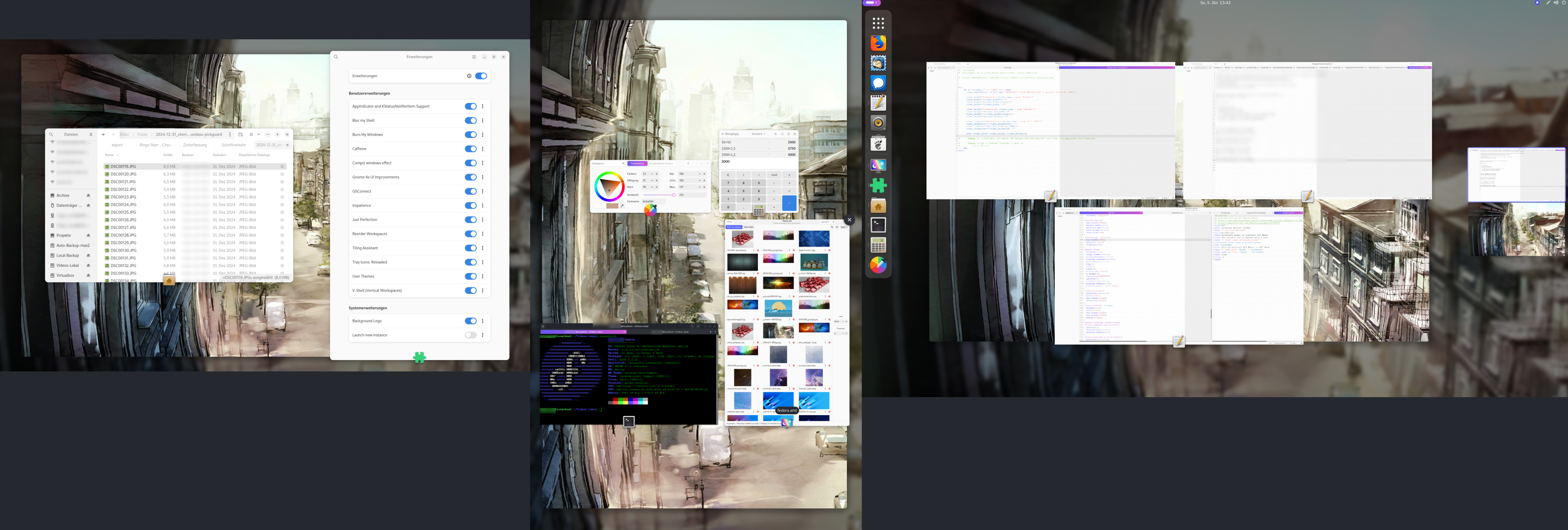Image resolution: width=1568 pixels, height=530 pixels.
Task: Click the color picker eyedropper icon
Action: point(622,206)
